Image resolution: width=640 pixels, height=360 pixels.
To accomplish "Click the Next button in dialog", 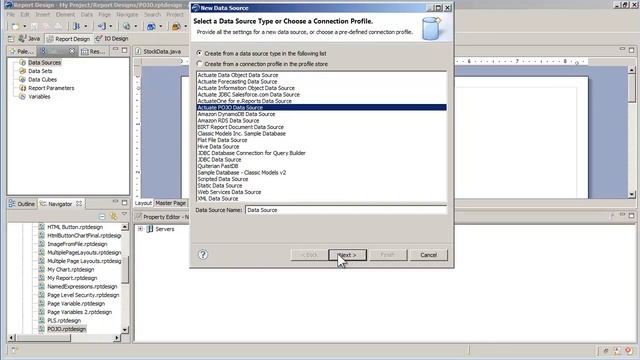I will (347, 255).
